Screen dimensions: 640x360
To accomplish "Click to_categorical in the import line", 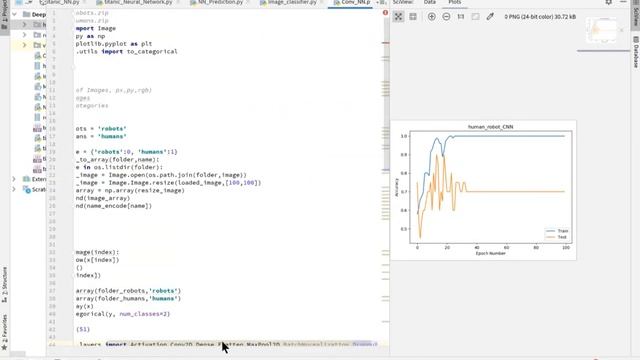I will [x=152, y=51].
